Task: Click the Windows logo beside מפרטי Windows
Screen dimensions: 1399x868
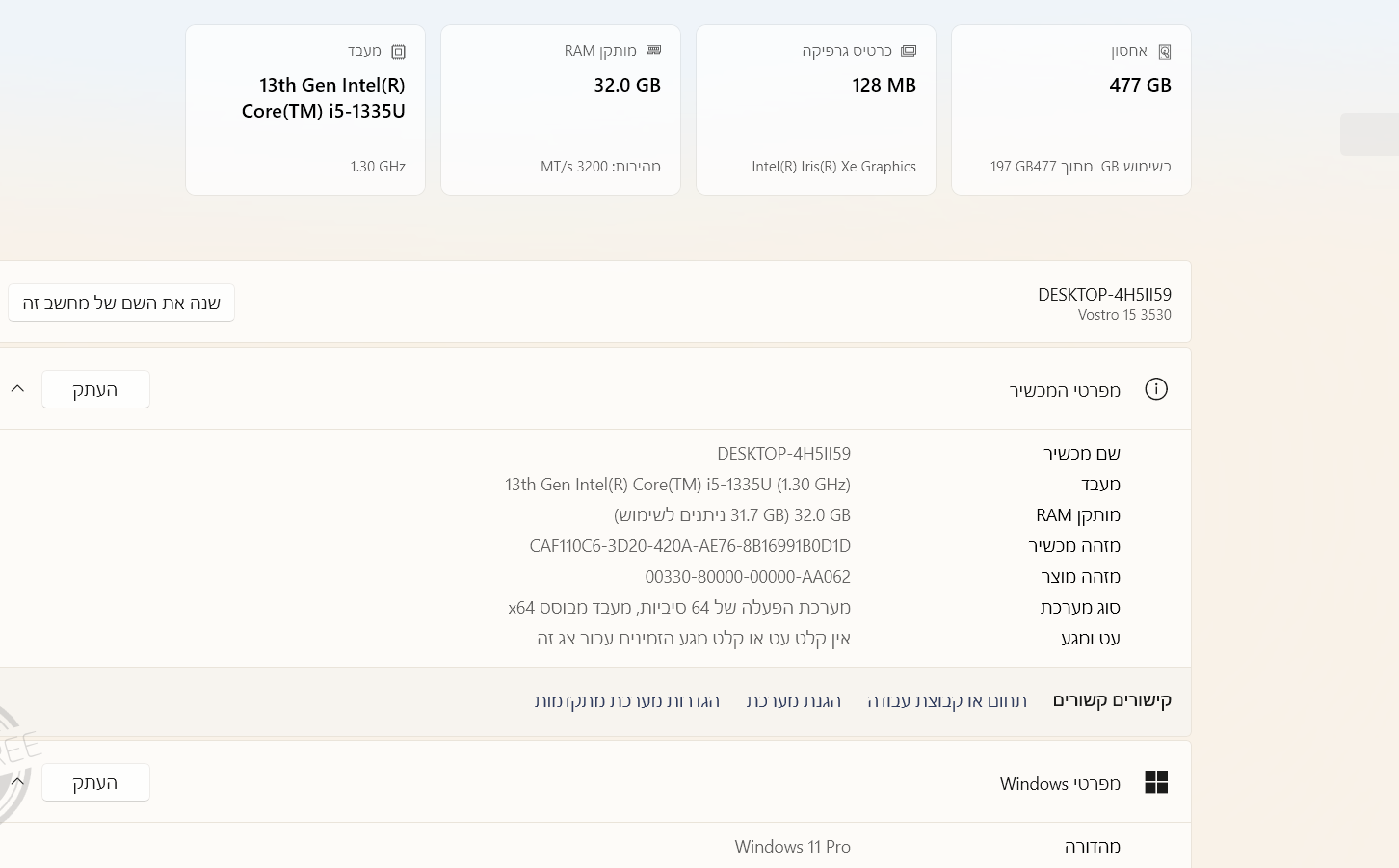Action: coord(1156,782)
